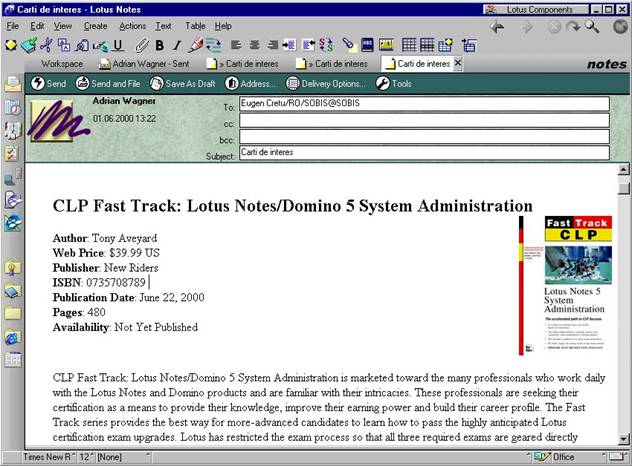The image size is (632, 466).
Task: Open the Delivery Options dialog
Action: (326, 84)
